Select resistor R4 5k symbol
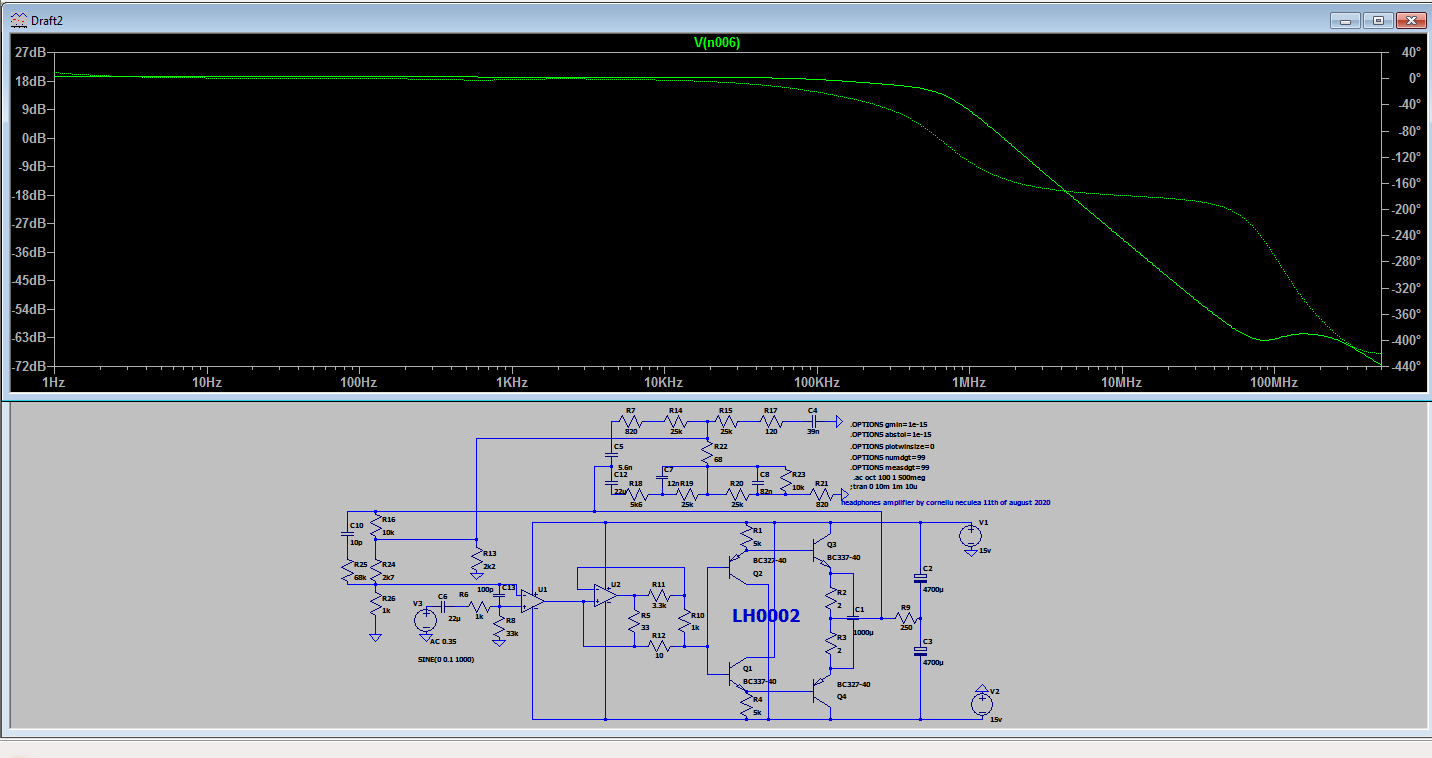Viewport: 1432px width, 758px height. pos(745,705)
